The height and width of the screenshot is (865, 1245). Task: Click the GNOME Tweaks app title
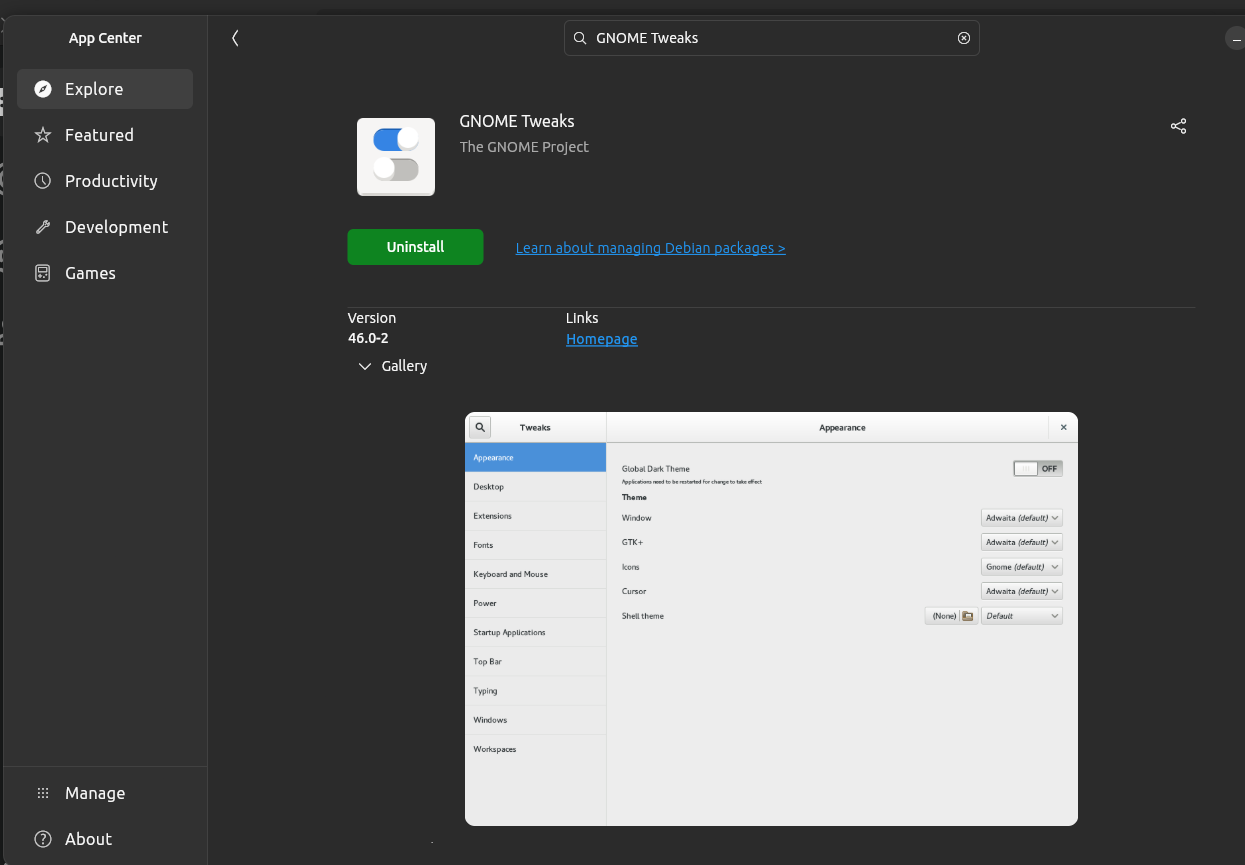[x=517, y=121]
